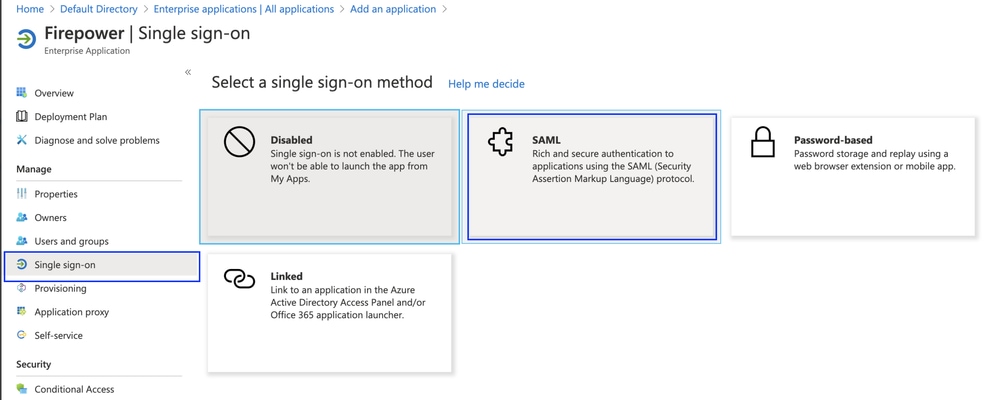Click the Properties sliders icon
The height and width of the screenshot is (400, 998).
click(22, 194)
